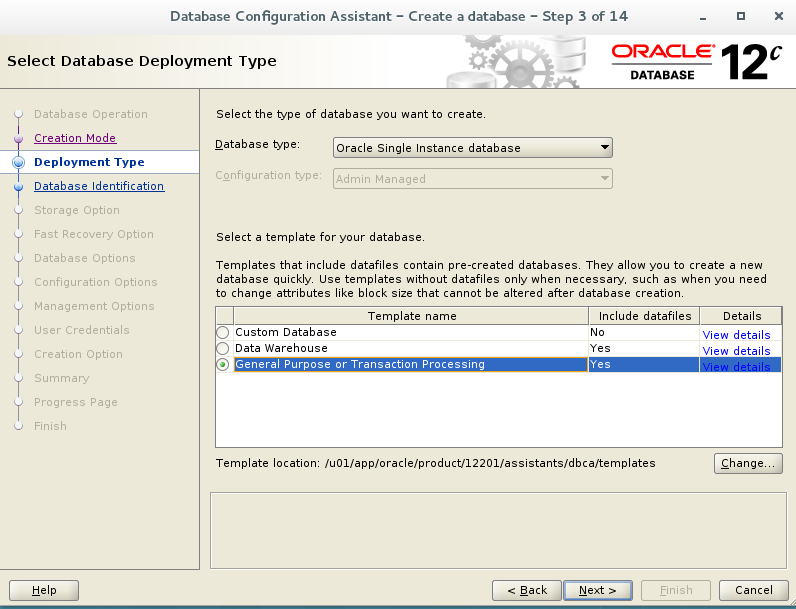This screenshot has width=796, height=609.
Task: Click the 'Yes' datafiles cell for Data Warehouse
Action: click(x=644, y=349)
